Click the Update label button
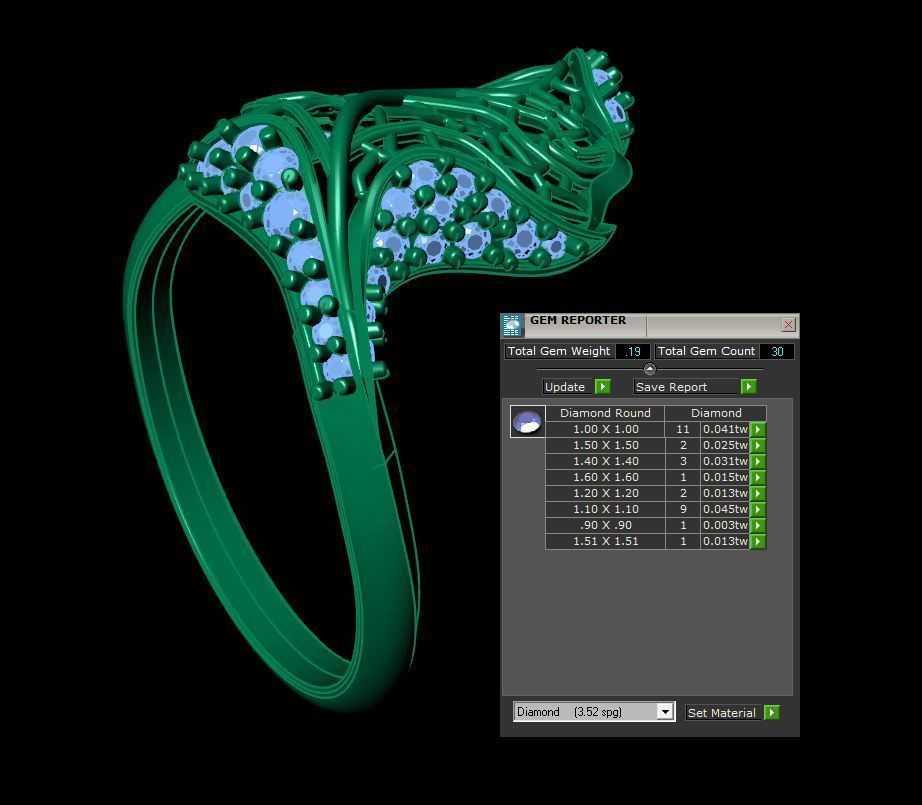Image resolution: width=922 pixels, height=805 pixels. click(565, 387)
